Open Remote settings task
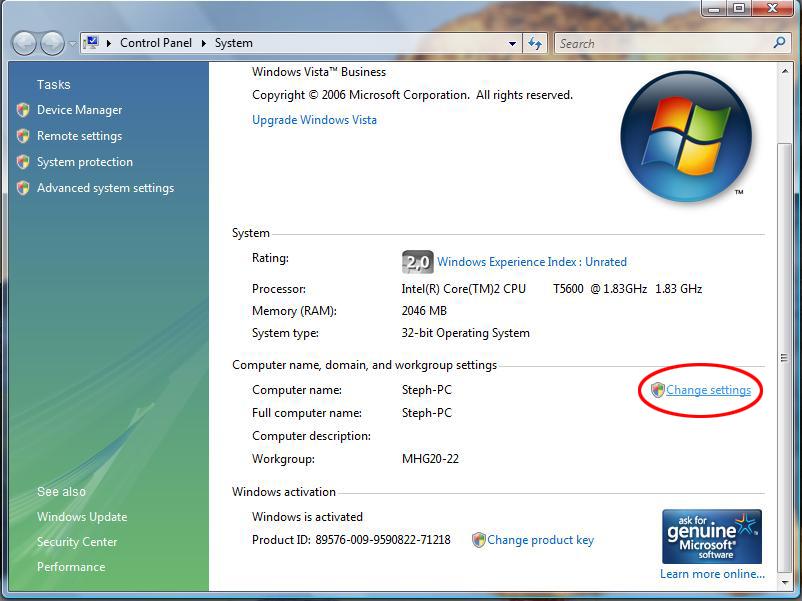Viewport: 802px width, 601px height. click(79, 136)
